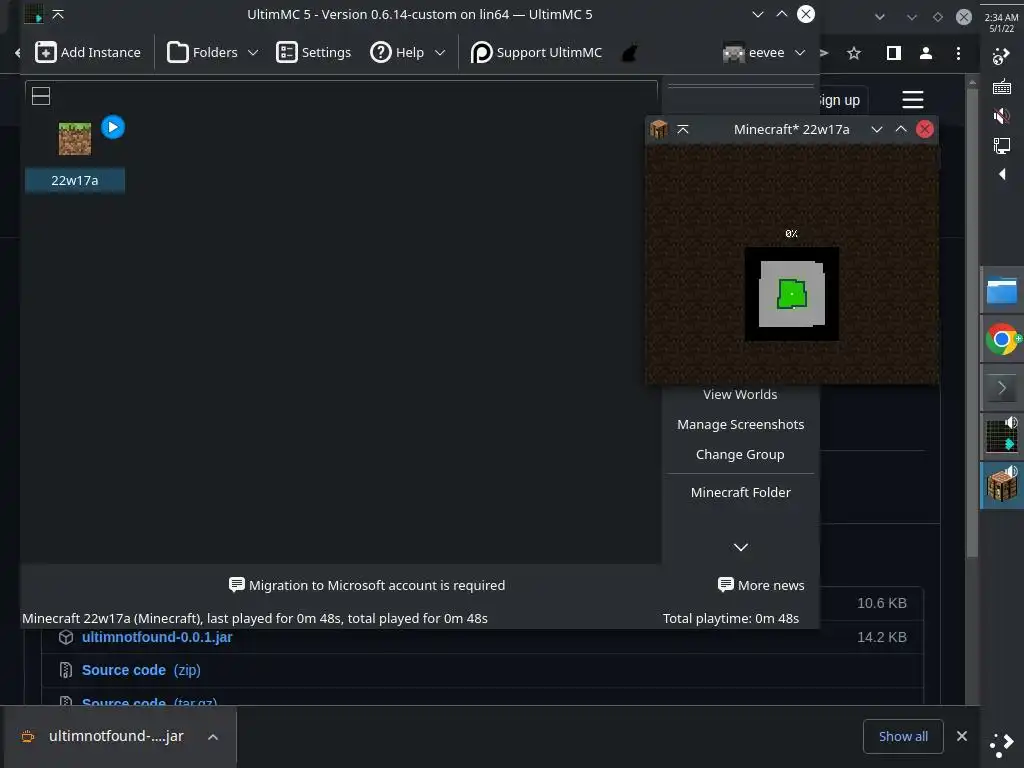Click the eevee account avatar icon
This screenshot has width=1024, height=768.
point(734,53)
